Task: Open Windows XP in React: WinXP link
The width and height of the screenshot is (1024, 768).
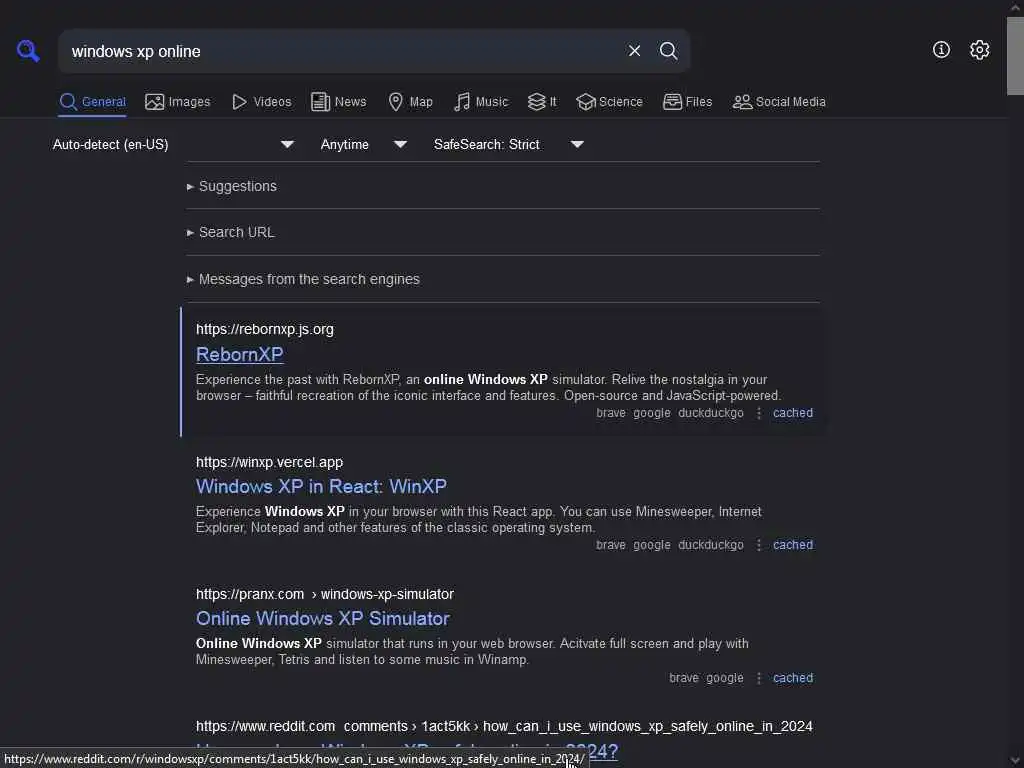Action: (321, 487)
